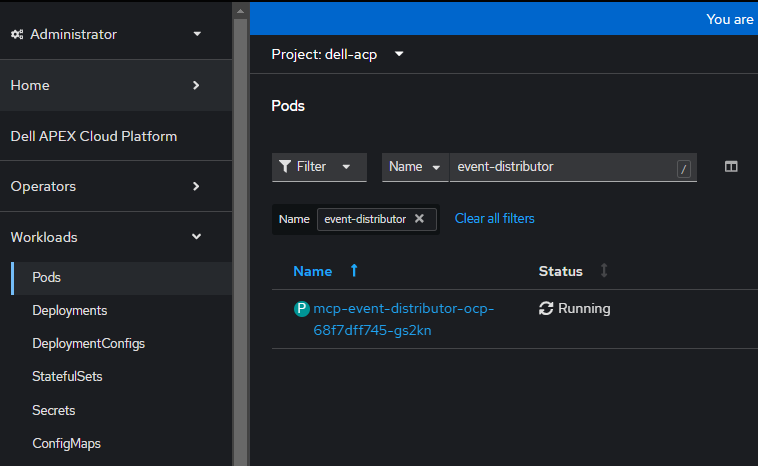Click the event-distributor search input field
This screenshot has width=758, height=466.
pyautogui.click(x=573, y=167)
